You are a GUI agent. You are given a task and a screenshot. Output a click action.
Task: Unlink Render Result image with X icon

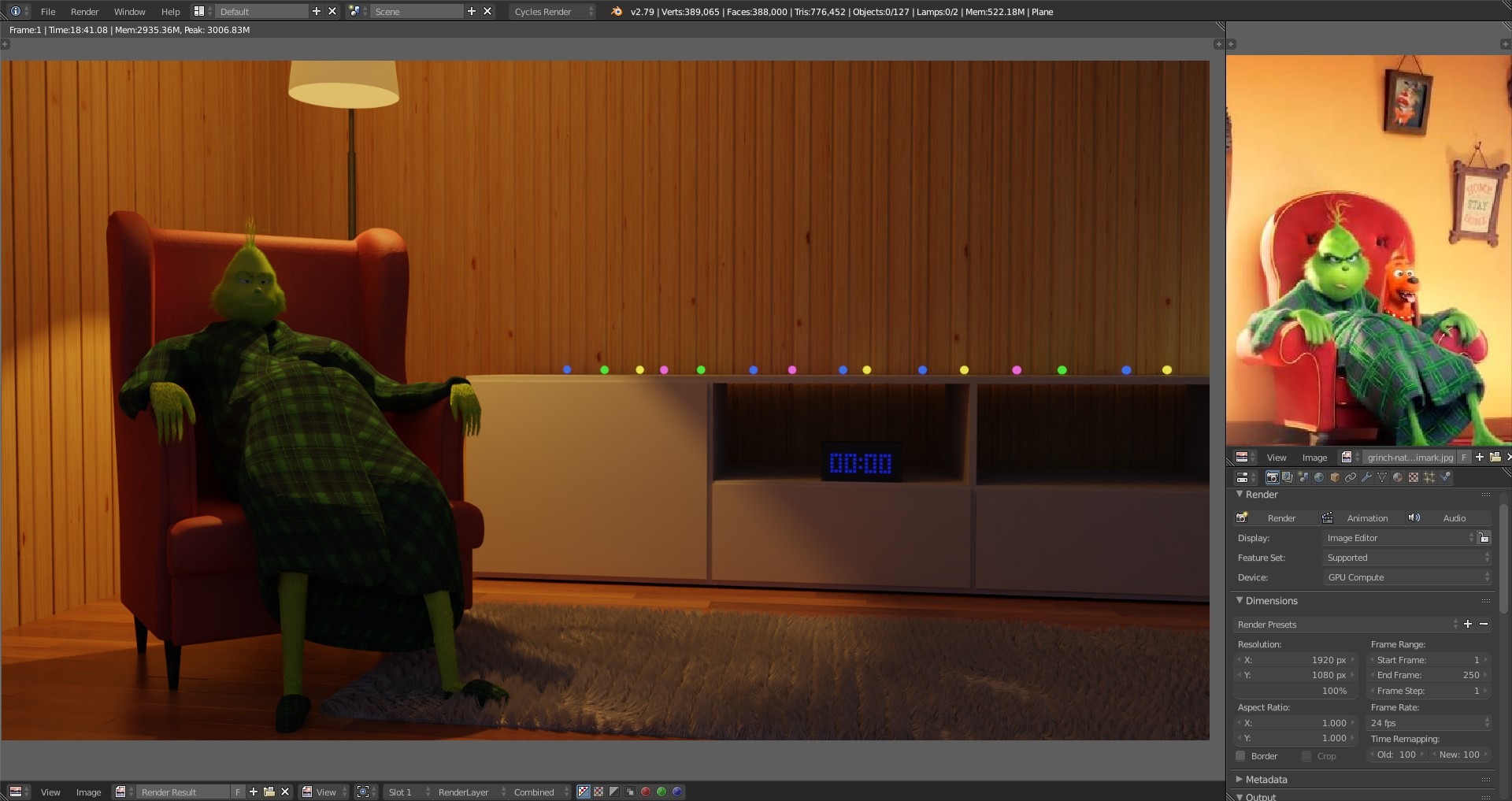(x=285, y=792)
